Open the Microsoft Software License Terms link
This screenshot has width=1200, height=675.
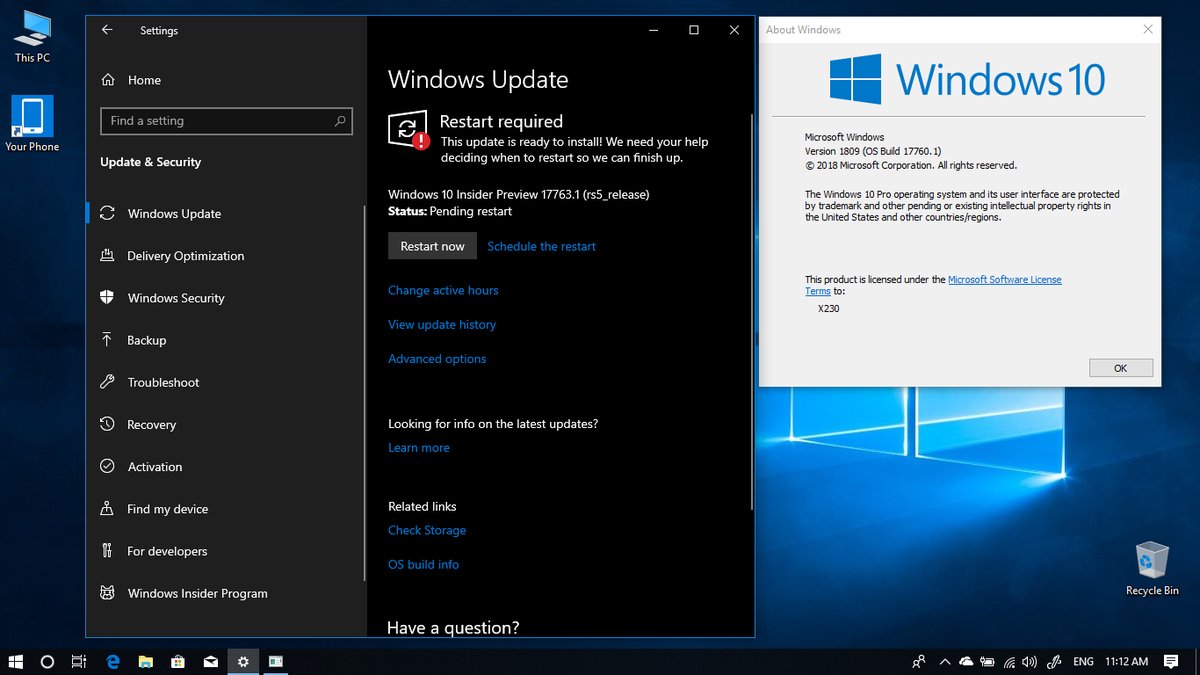[x=1005, y=279]
